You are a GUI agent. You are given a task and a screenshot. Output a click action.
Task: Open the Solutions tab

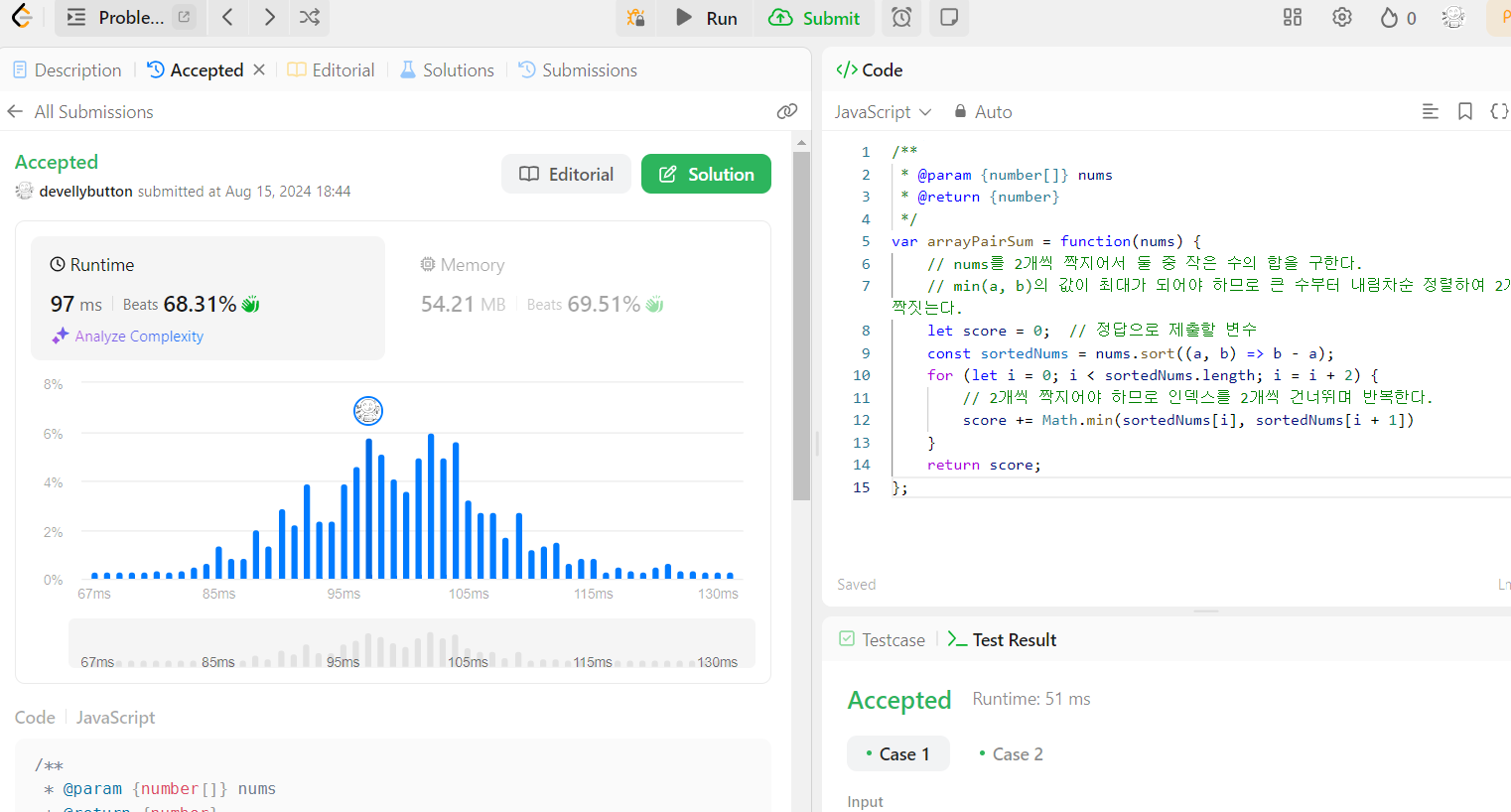point(447,69)
